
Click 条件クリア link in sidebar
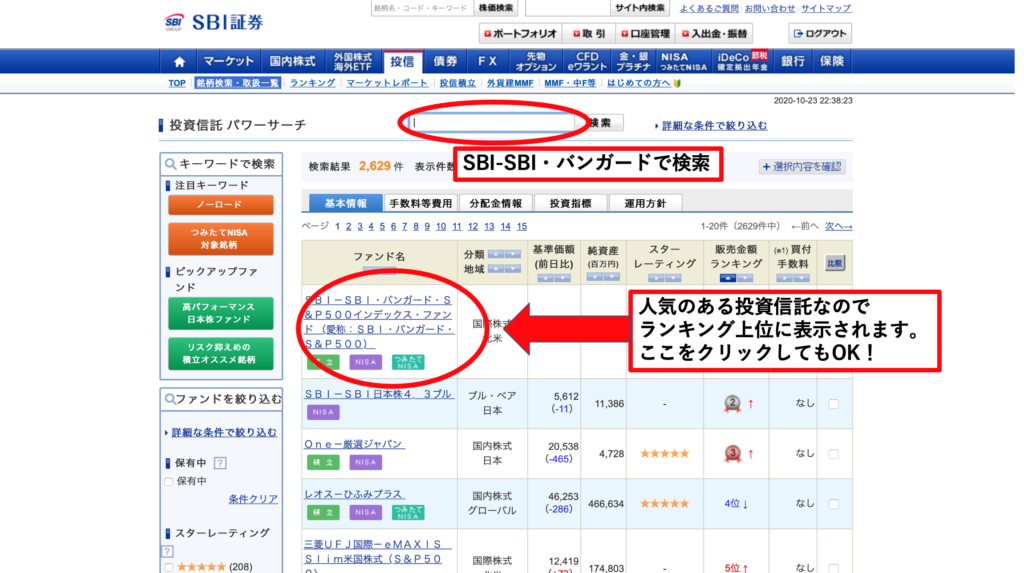[253, 499]
